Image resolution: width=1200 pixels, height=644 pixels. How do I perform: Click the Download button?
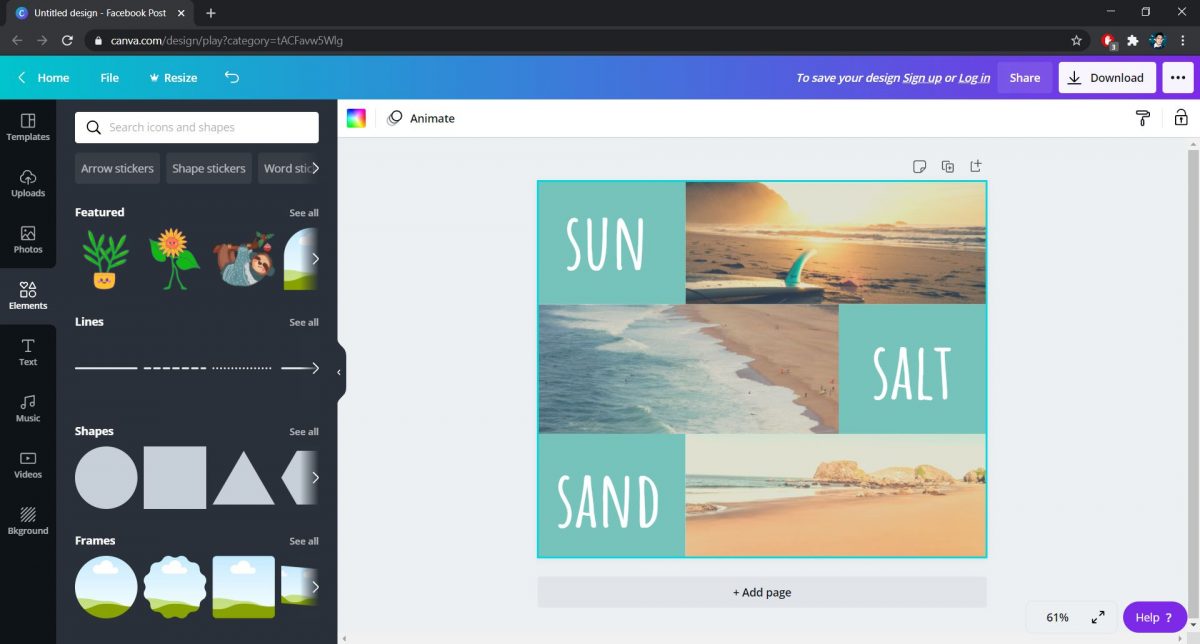pos(1107,77)
